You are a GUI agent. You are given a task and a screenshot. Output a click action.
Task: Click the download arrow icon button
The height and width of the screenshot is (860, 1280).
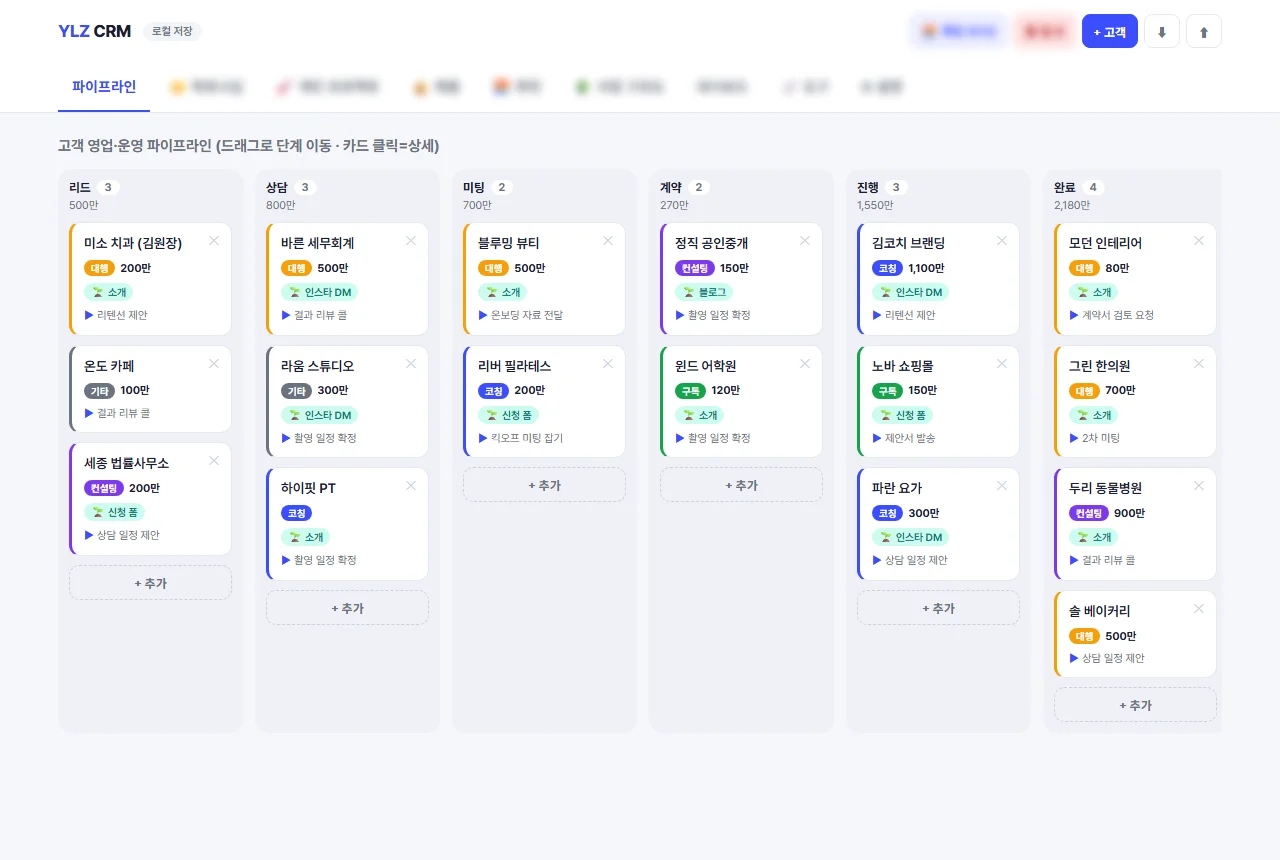click(1162, 31)
